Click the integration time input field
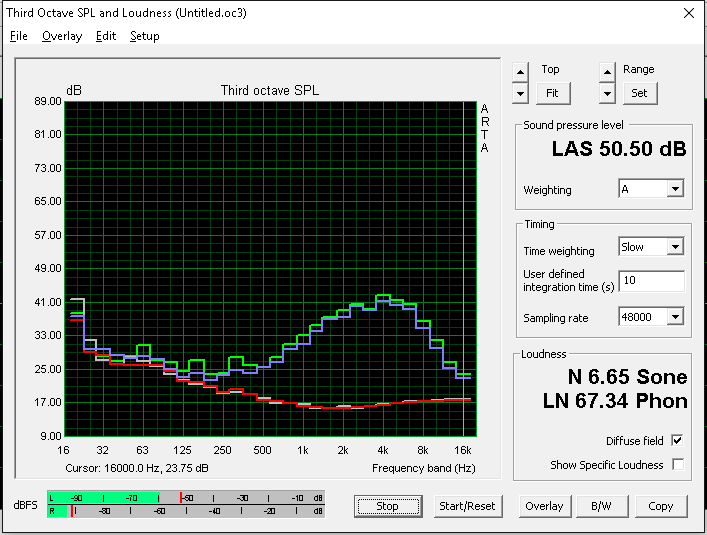Screen dimensions: 707x535 tap(651, 281)
